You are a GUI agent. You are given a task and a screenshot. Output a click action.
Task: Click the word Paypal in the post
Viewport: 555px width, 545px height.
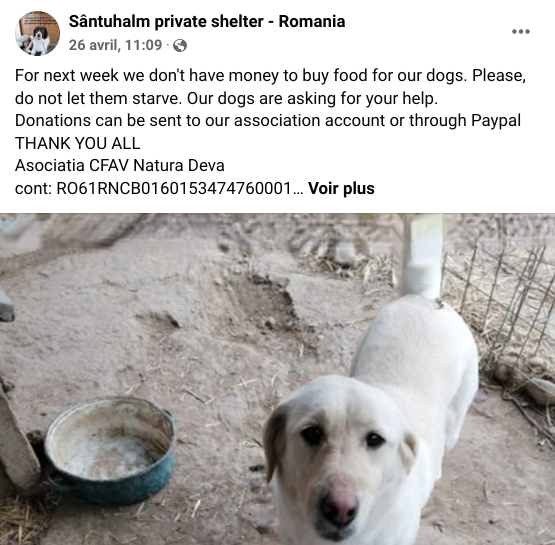pyautogui.click(x=496, y=121)
